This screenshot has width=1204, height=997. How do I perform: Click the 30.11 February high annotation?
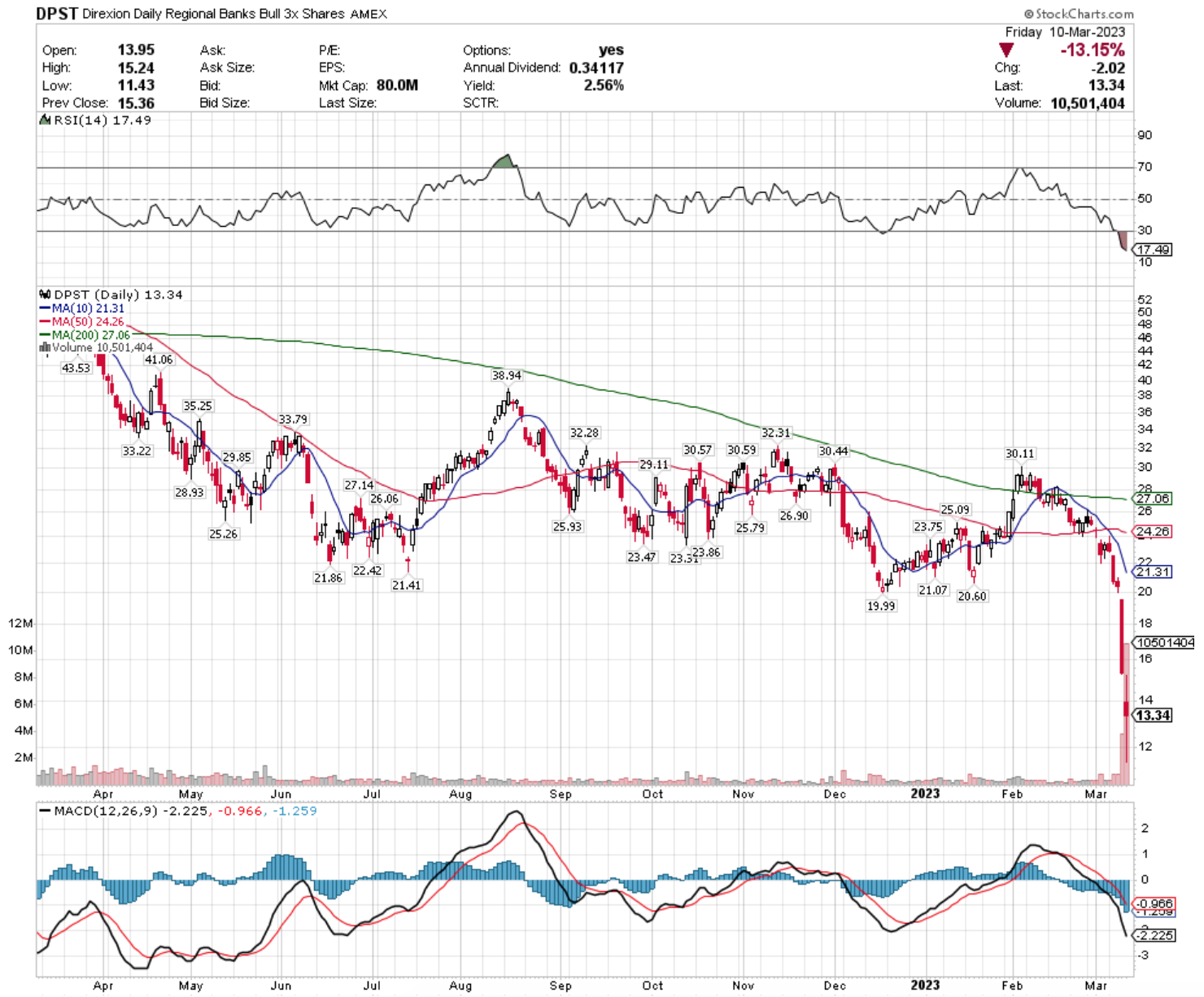coord(1020,454)
